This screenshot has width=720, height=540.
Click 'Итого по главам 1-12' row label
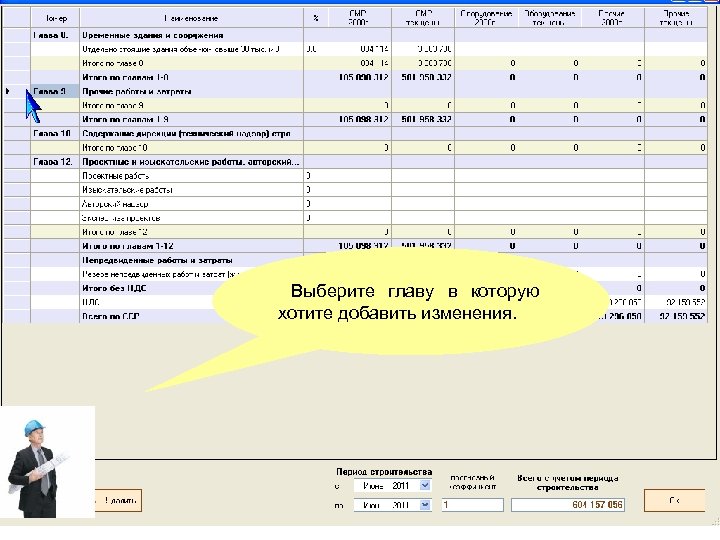(128, 246)
